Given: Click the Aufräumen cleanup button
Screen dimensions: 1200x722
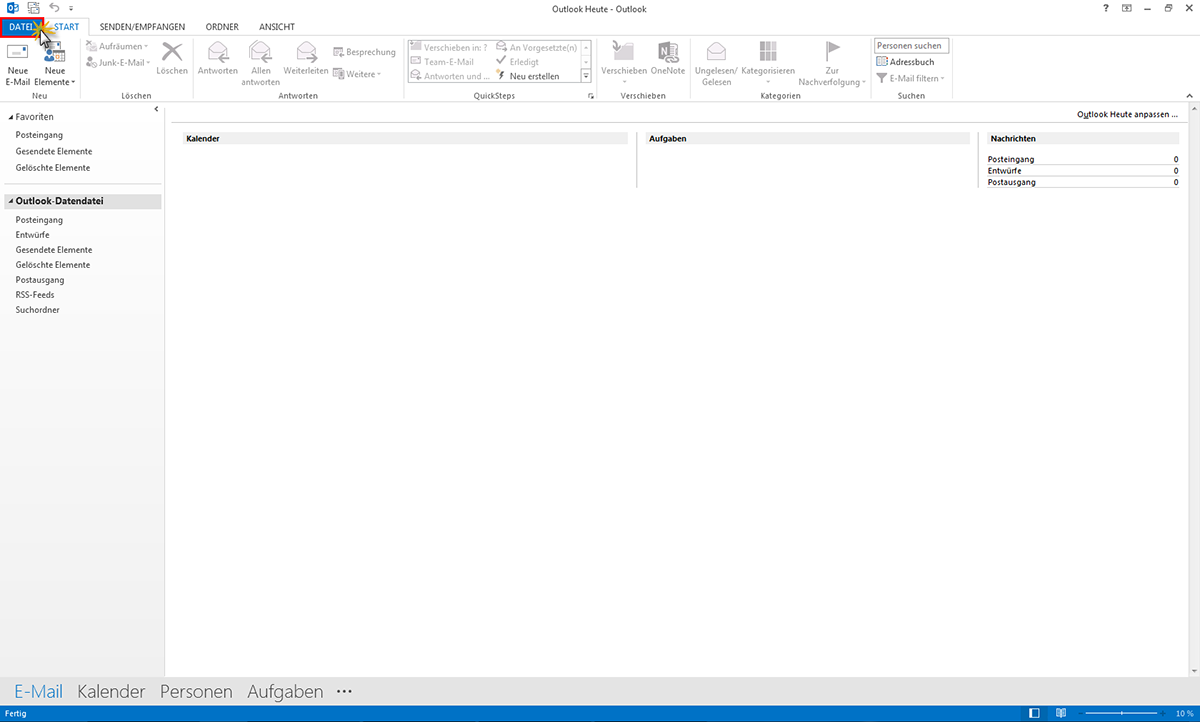Looking at the screenshot, I should pos(117,47).
